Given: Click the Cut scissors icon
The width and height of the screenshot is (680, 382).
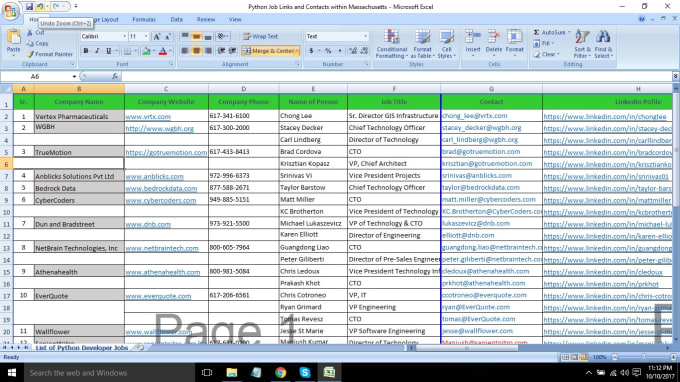Looking at the screenshot, I should [29, 33].
